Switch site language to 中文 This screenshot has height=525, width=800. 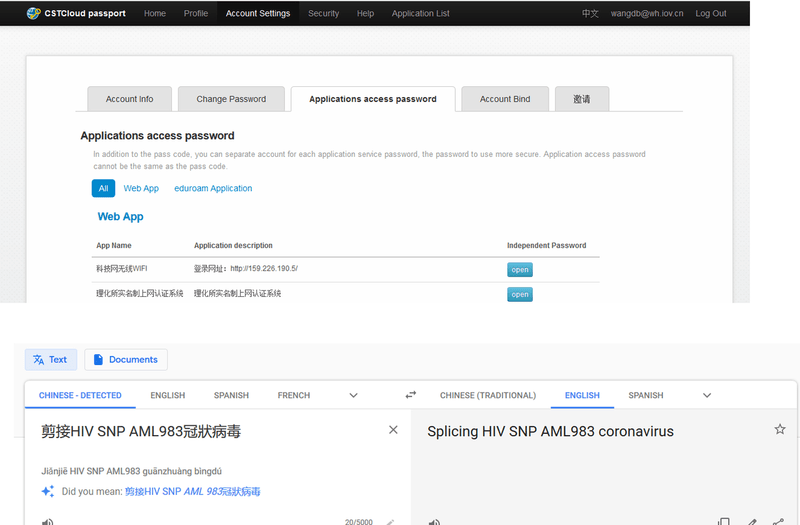click(590, 13)
